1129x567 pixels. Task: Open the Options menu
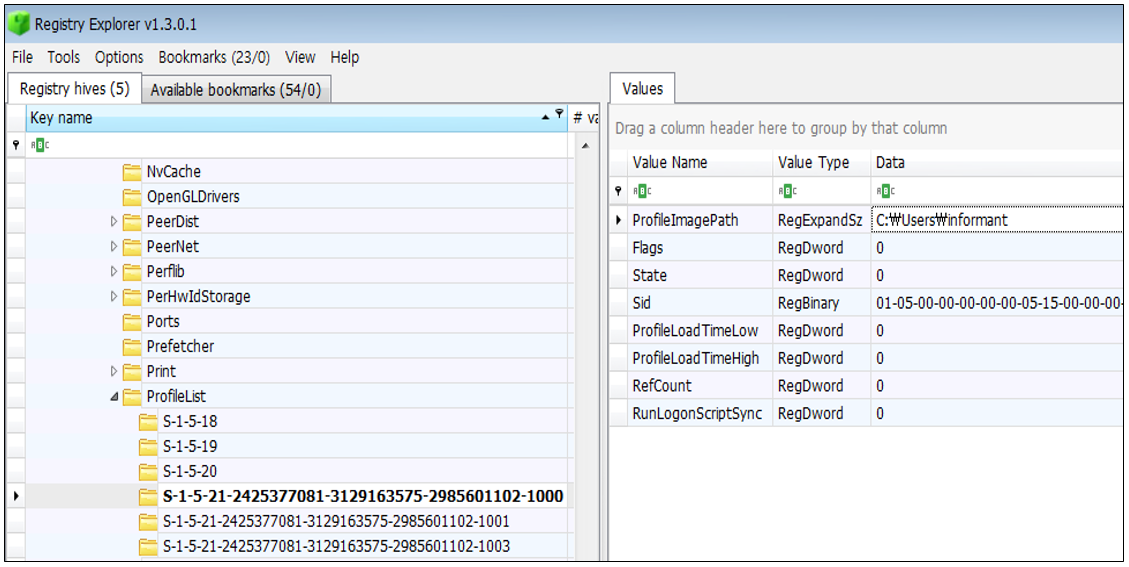[x=119, y=58]
